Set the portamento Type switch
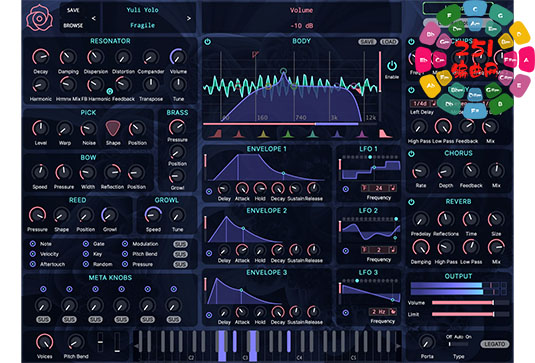The image size is (535, 363). tap(459, 344)
